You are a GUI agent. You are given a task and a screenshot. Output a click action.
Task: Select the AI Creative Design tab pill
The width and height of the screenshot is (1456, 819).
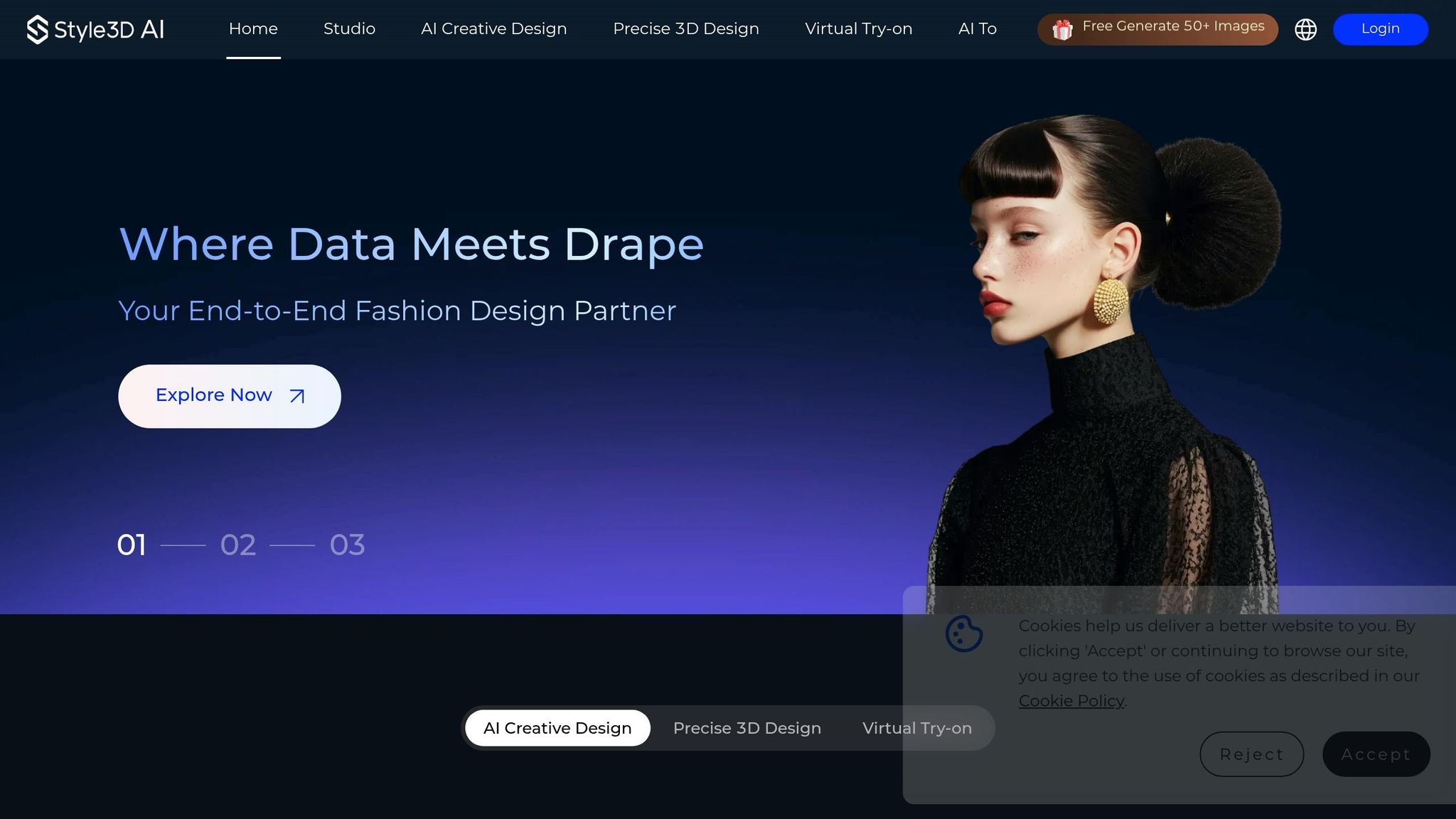tap(557, 728)
